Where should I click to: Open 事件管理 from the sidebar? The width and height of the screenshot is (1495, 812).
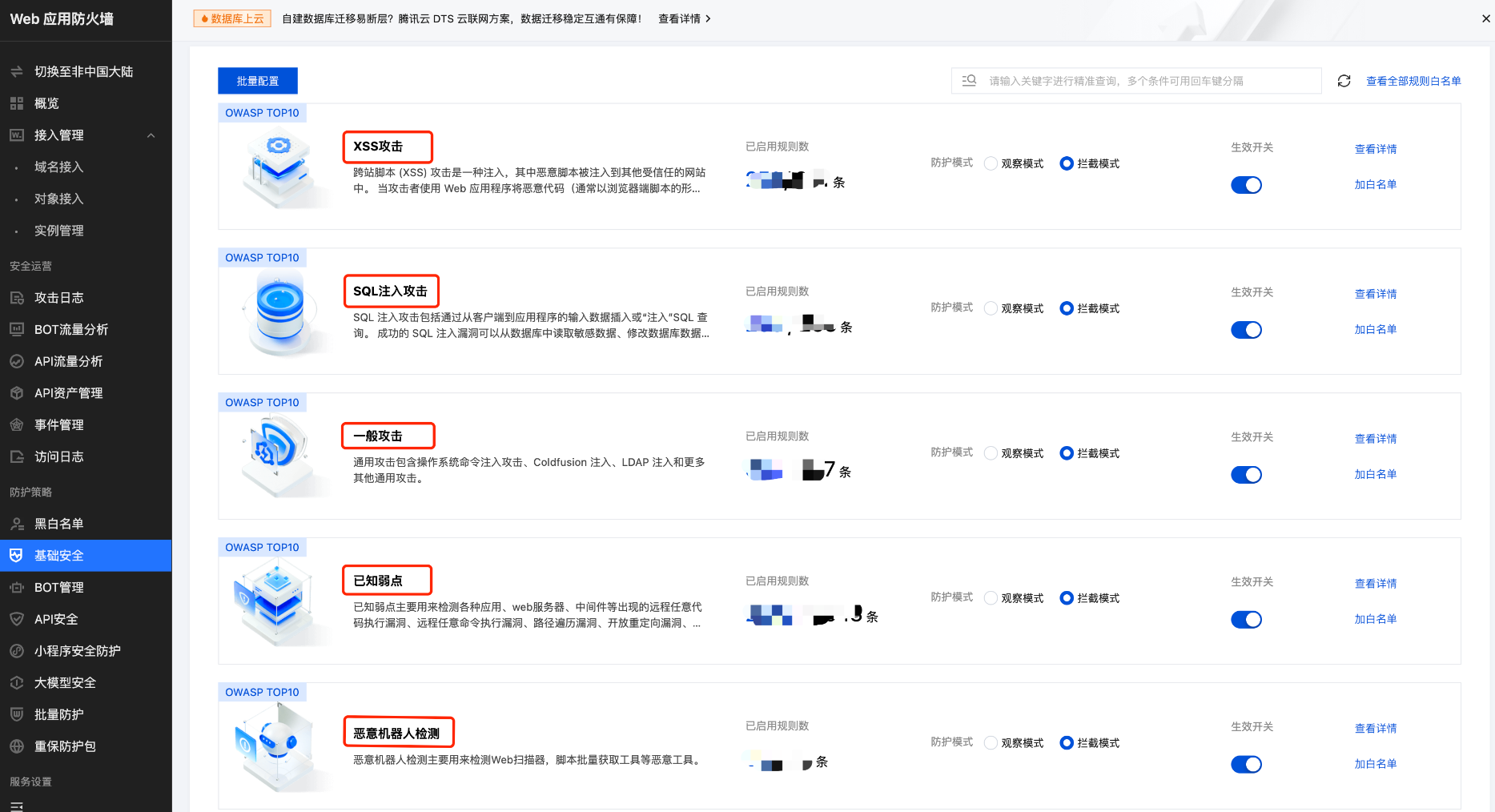coord(58,424)
